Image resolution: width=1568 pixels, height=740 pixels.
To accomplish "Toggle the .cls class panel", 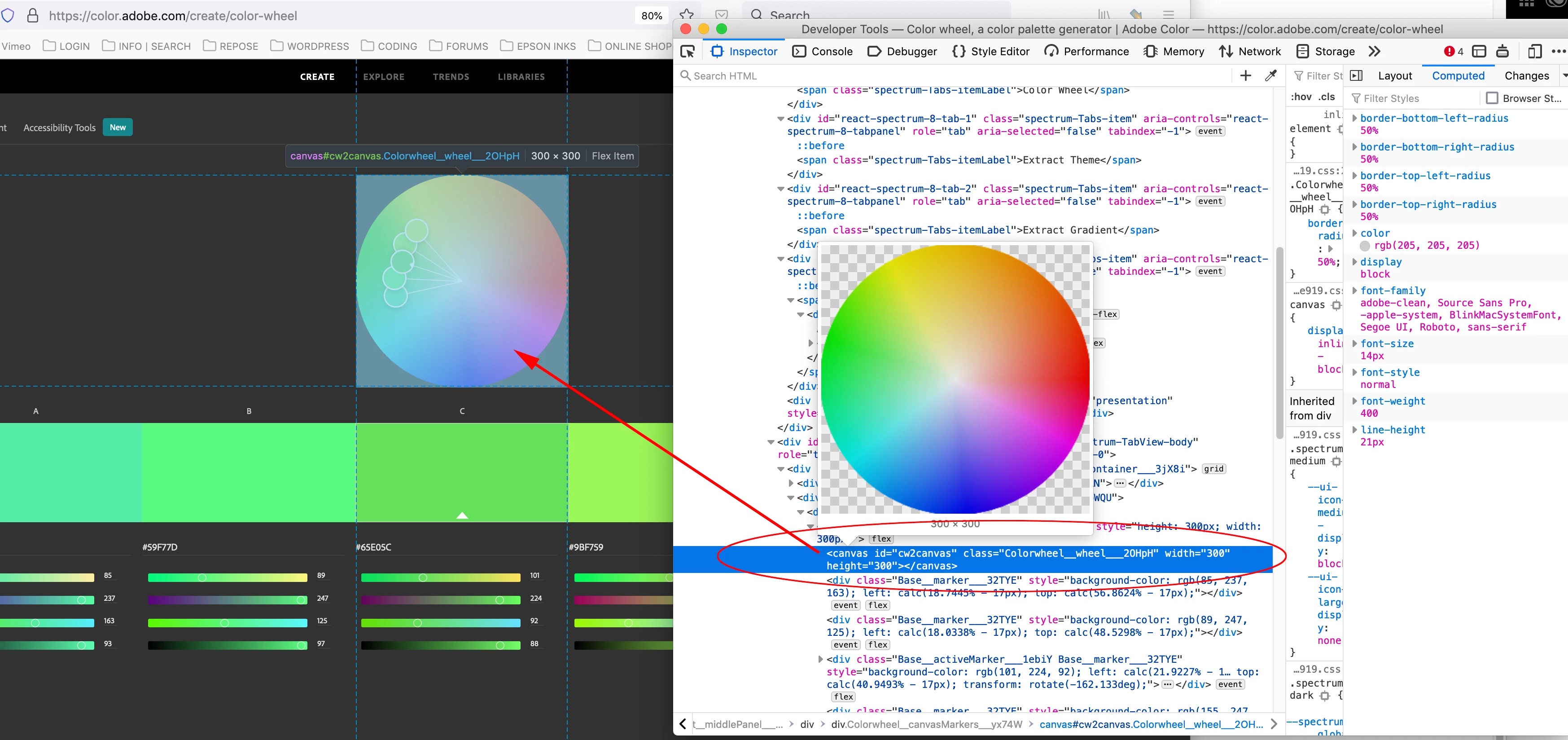I will 1327,97.
